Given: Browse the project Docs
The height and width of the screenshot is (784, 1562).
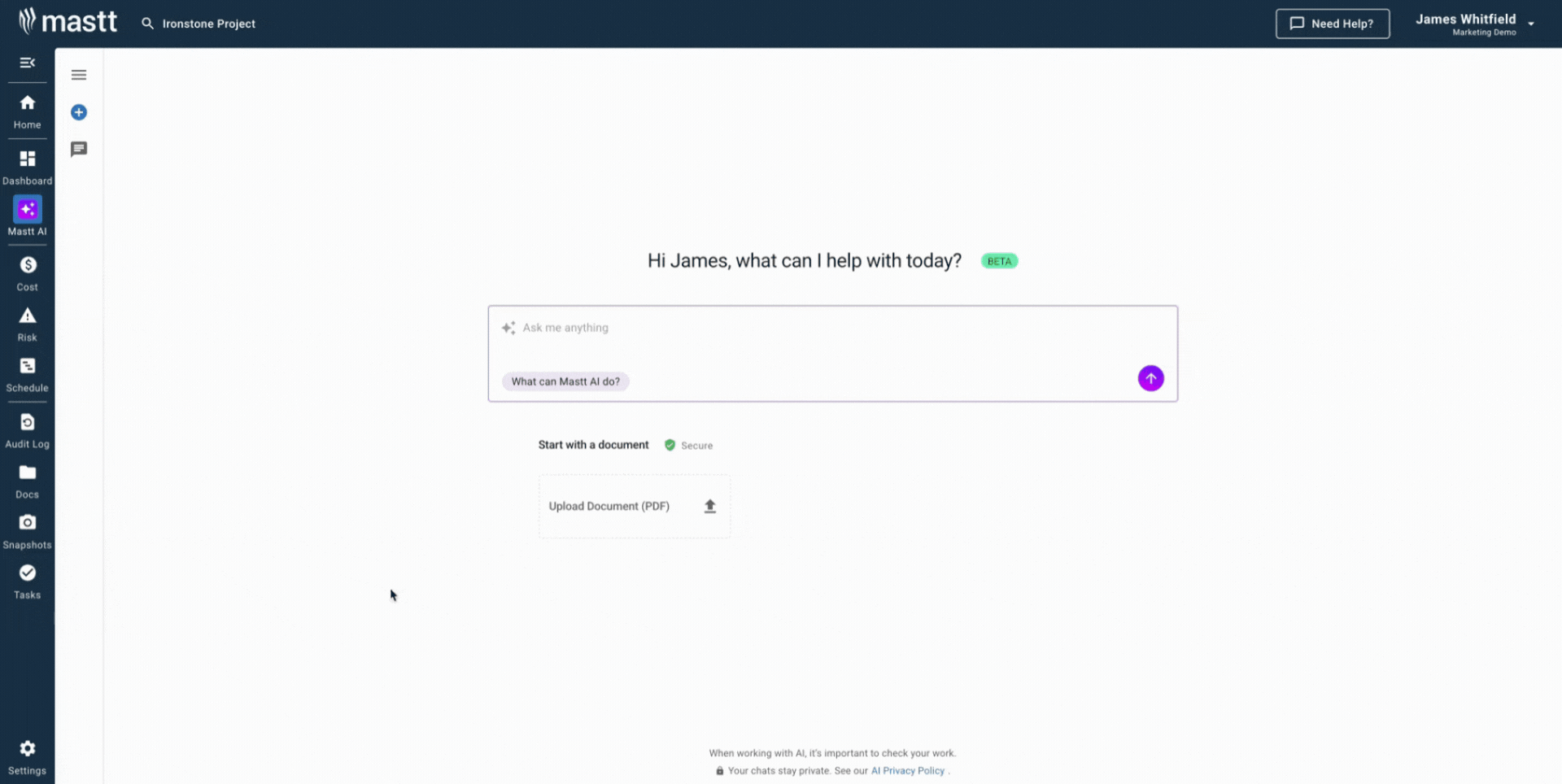Looking at the screenshot, I should tap(27, 479).
